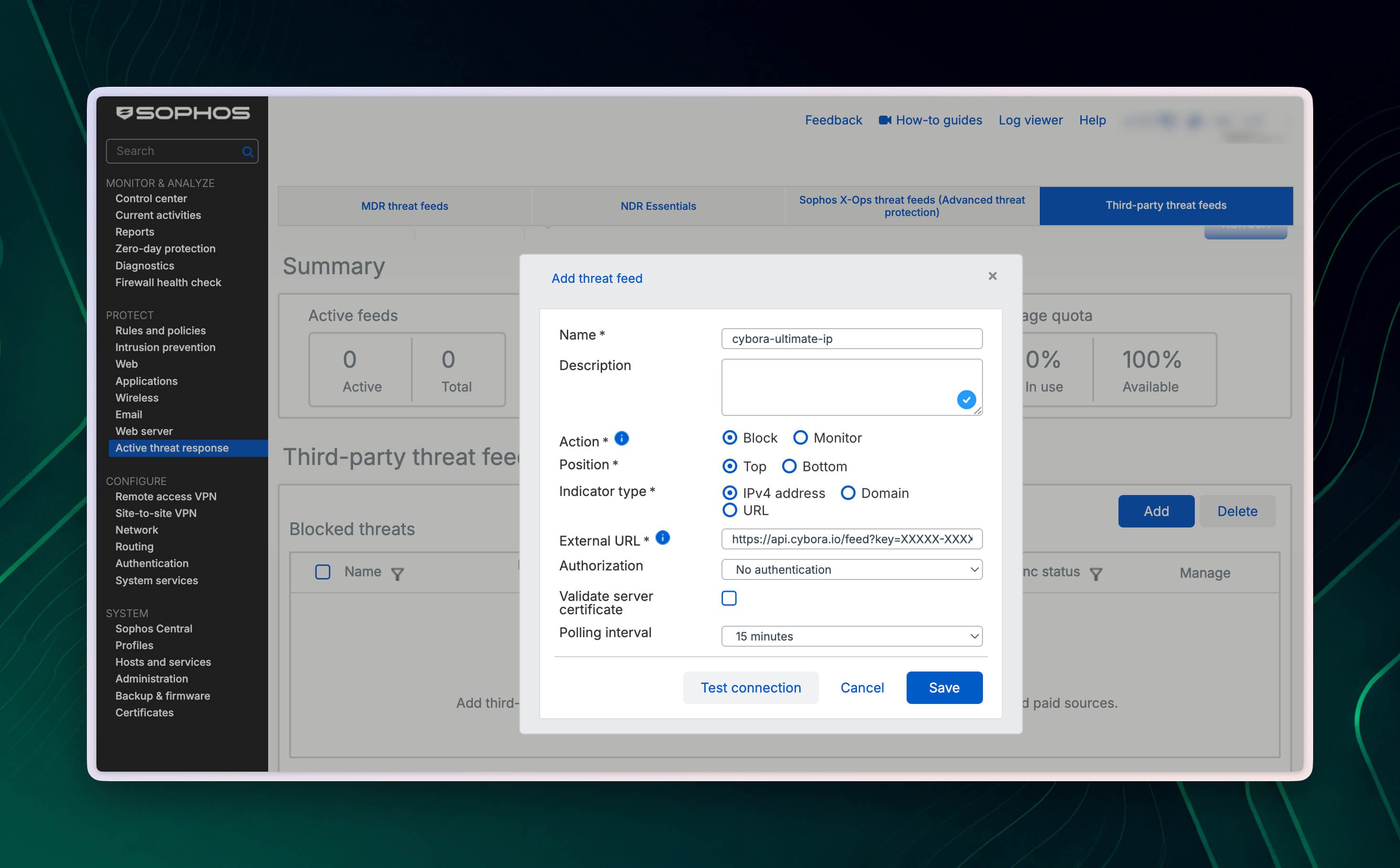Select Domain indicator type
1400x868 pixels.
(x=847, y=493)
